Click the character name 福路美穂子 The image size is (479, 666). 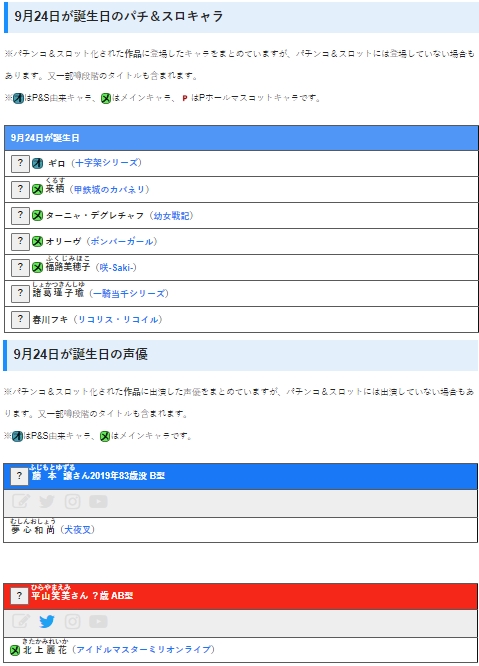point(68,267)
